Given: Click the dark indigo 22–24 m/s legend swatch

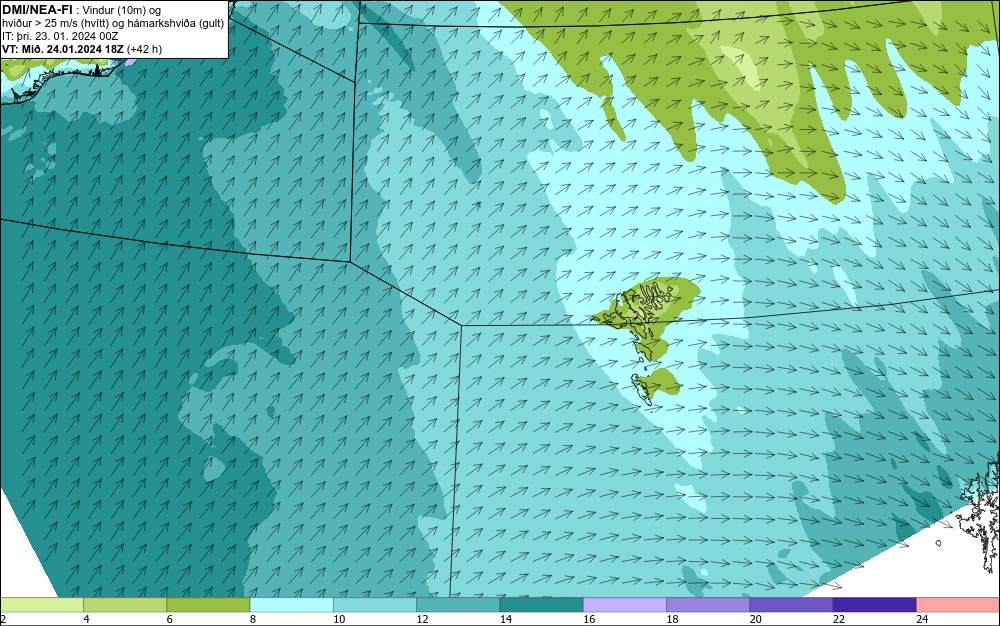Looking at the screenshot, I should 874,604.
